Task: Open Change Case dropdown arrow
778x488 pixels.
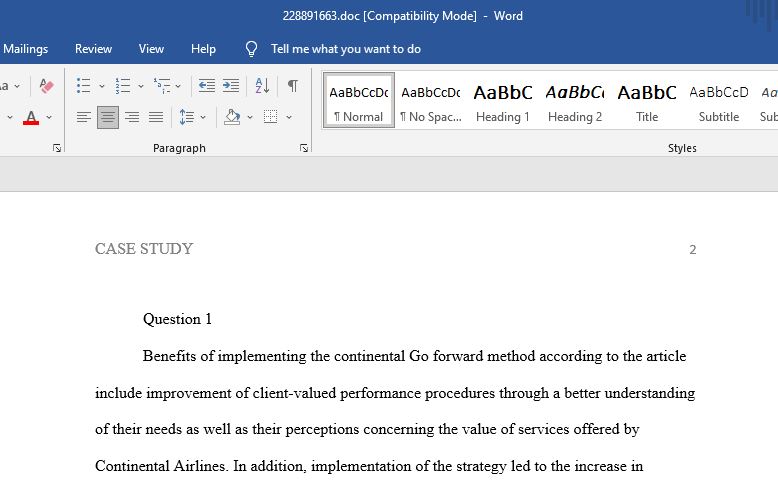Action: 17,86
